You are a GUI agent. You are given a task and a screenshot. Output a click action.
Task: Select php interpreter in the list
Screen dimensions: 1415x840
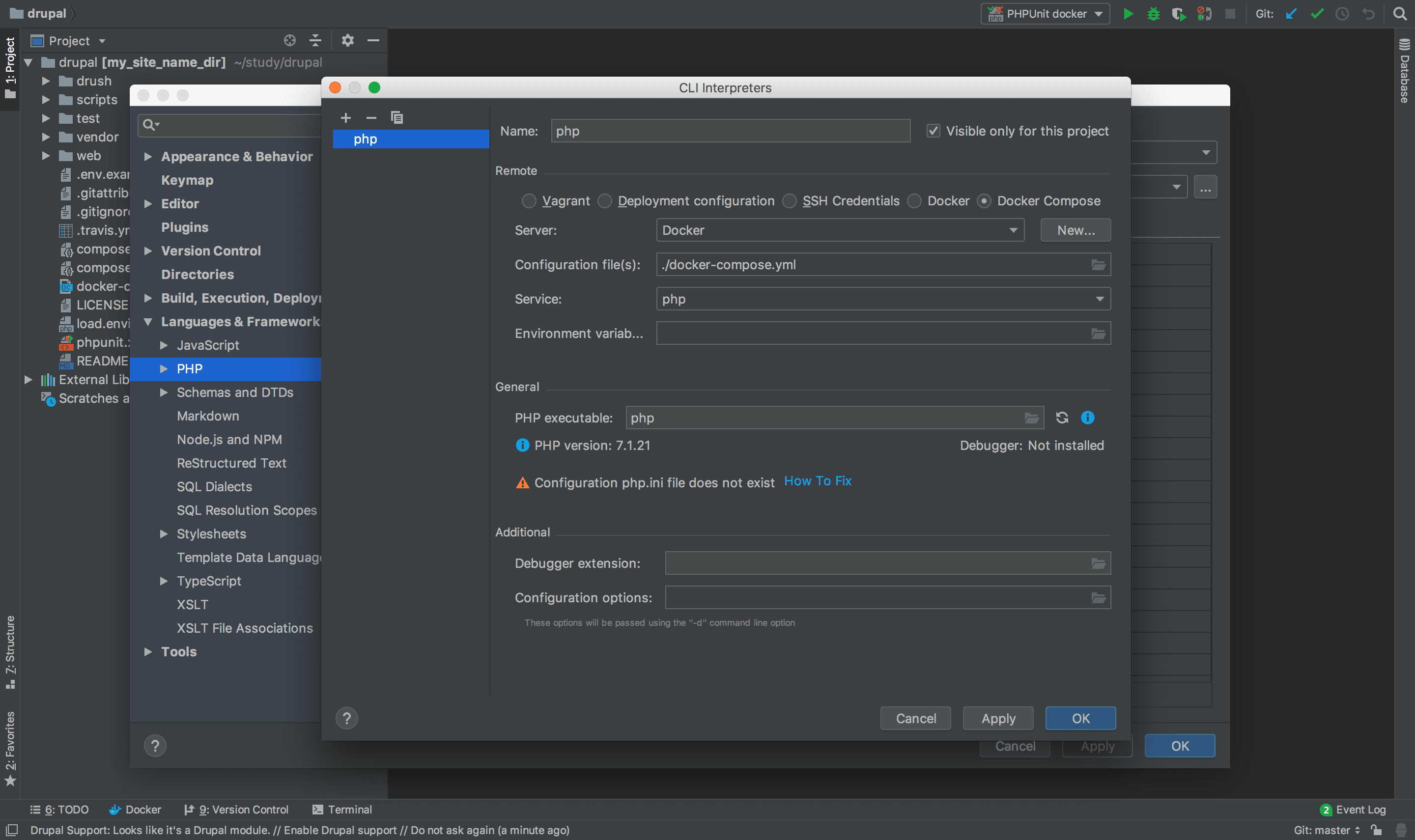click(x=411, y=139)
